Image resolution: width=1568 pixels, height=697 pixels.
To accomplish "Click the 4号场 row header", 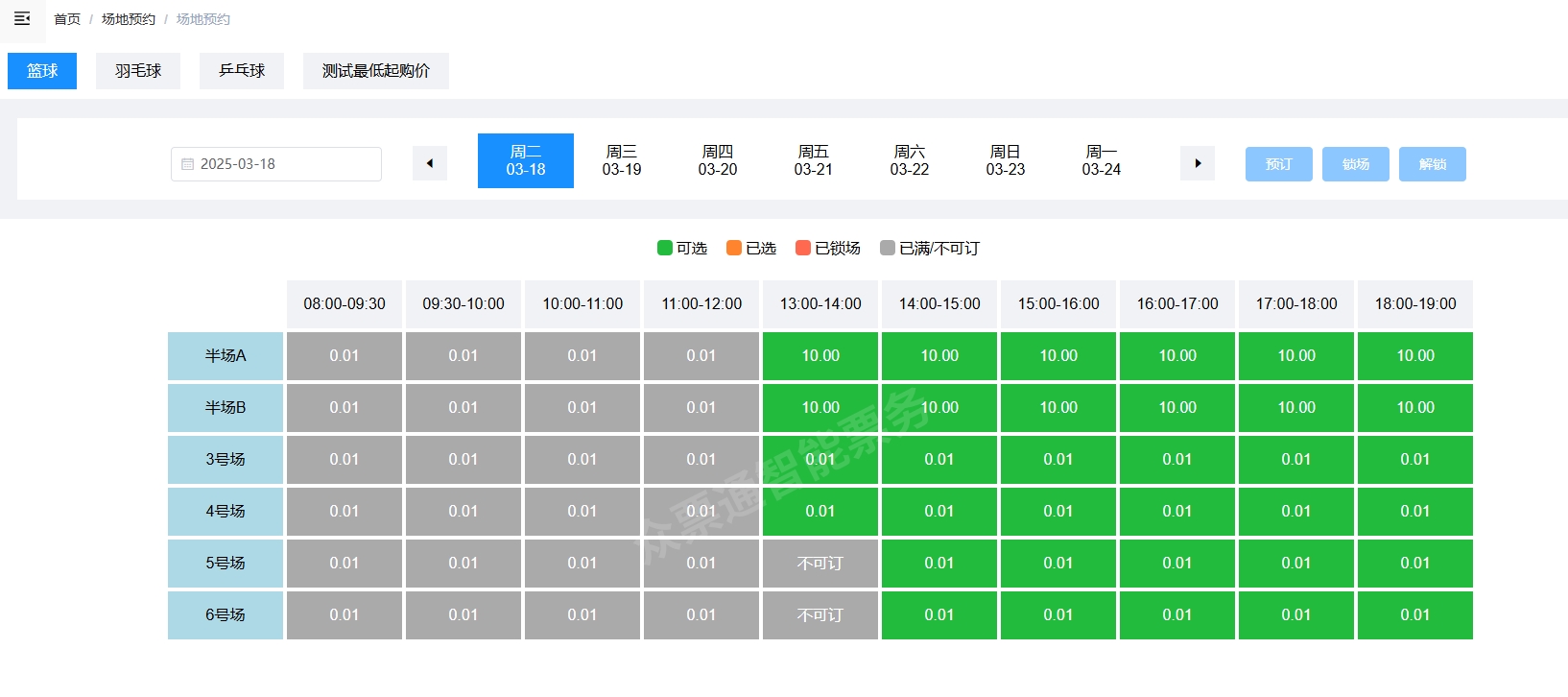I will 226,512.
